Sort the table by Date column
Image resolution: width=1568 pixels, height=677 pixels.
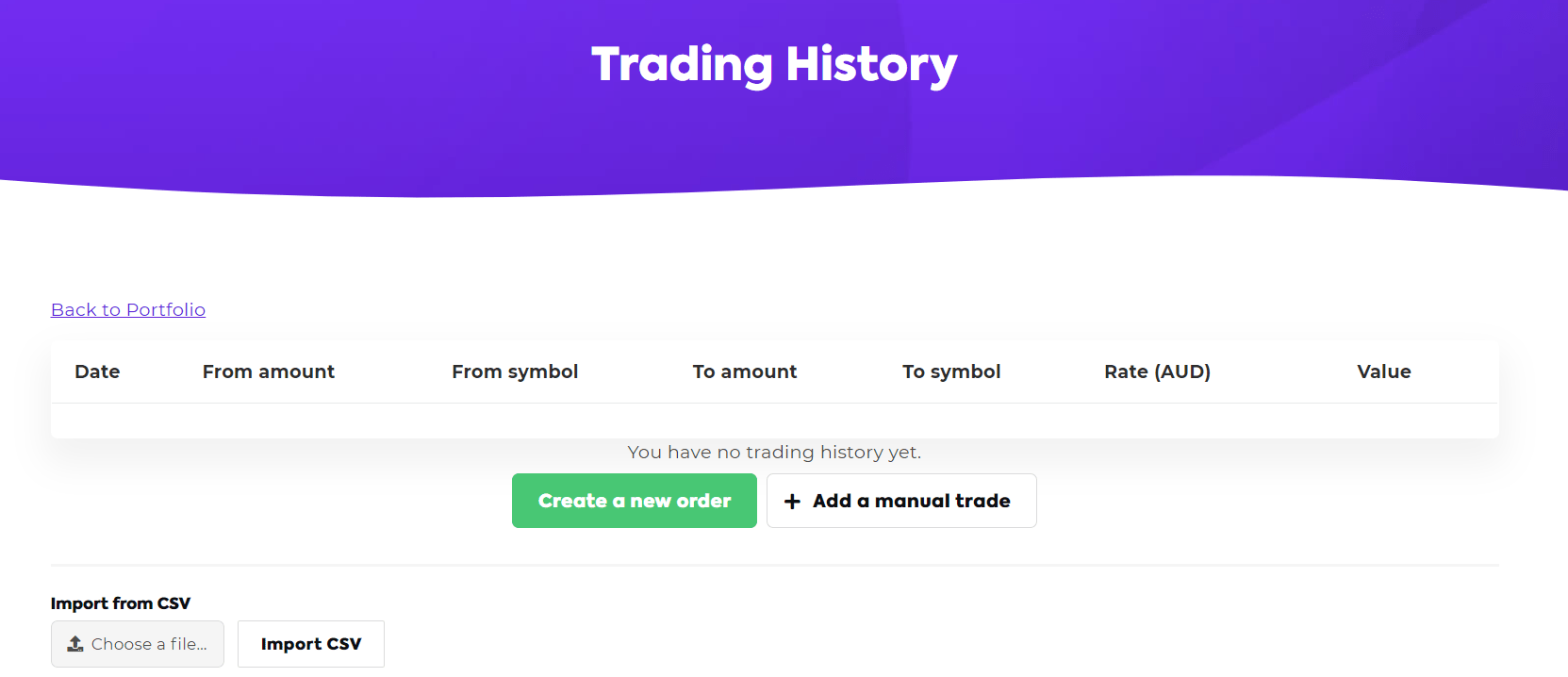click(97, 372)
